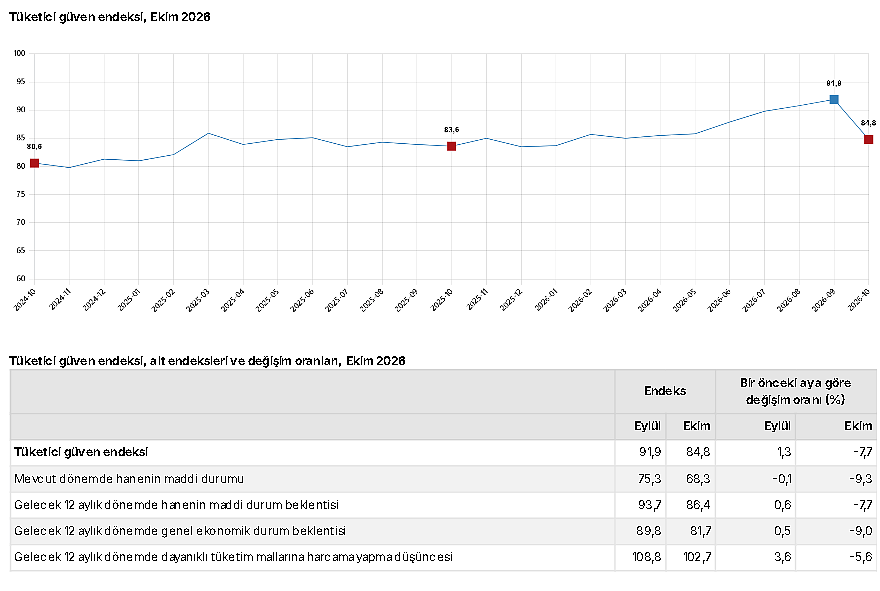Click the '2026-06' x-axis label

click(719, 300)
